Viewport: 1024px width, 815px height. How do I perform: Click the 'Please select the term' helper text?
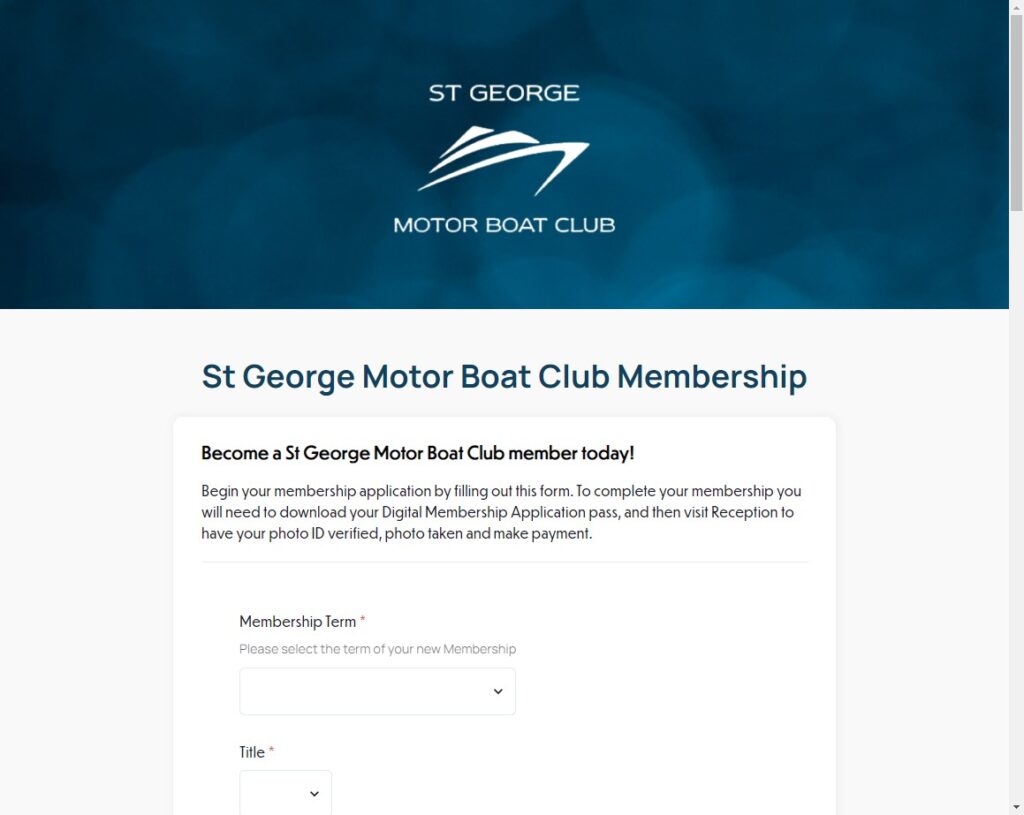377,649
